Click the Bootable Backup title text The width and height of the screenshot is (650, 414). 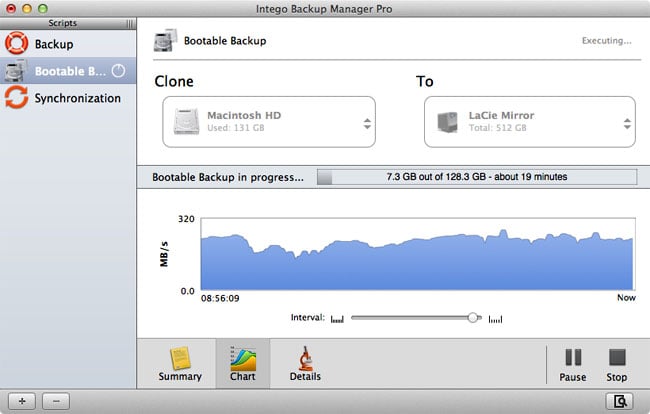(x=225, y=41)
